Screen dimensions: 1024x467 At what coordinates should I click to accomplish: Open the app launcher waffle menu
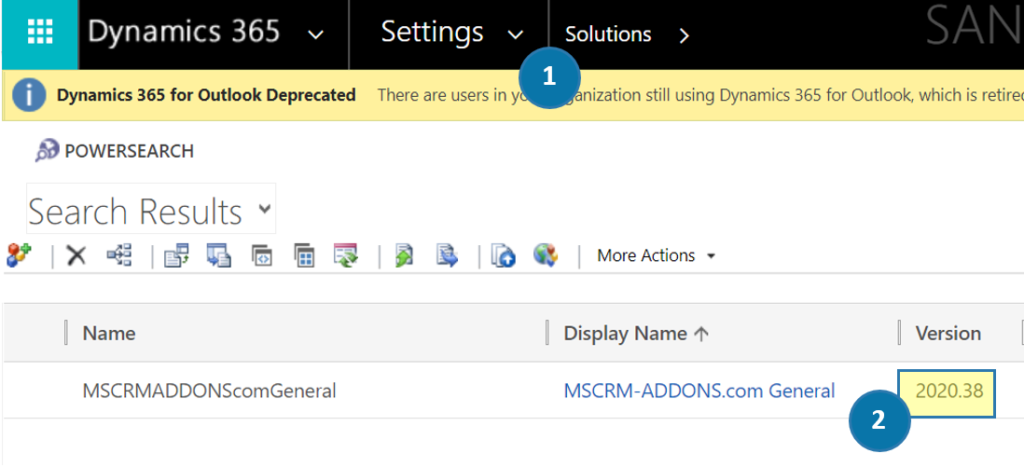point(40,33)
